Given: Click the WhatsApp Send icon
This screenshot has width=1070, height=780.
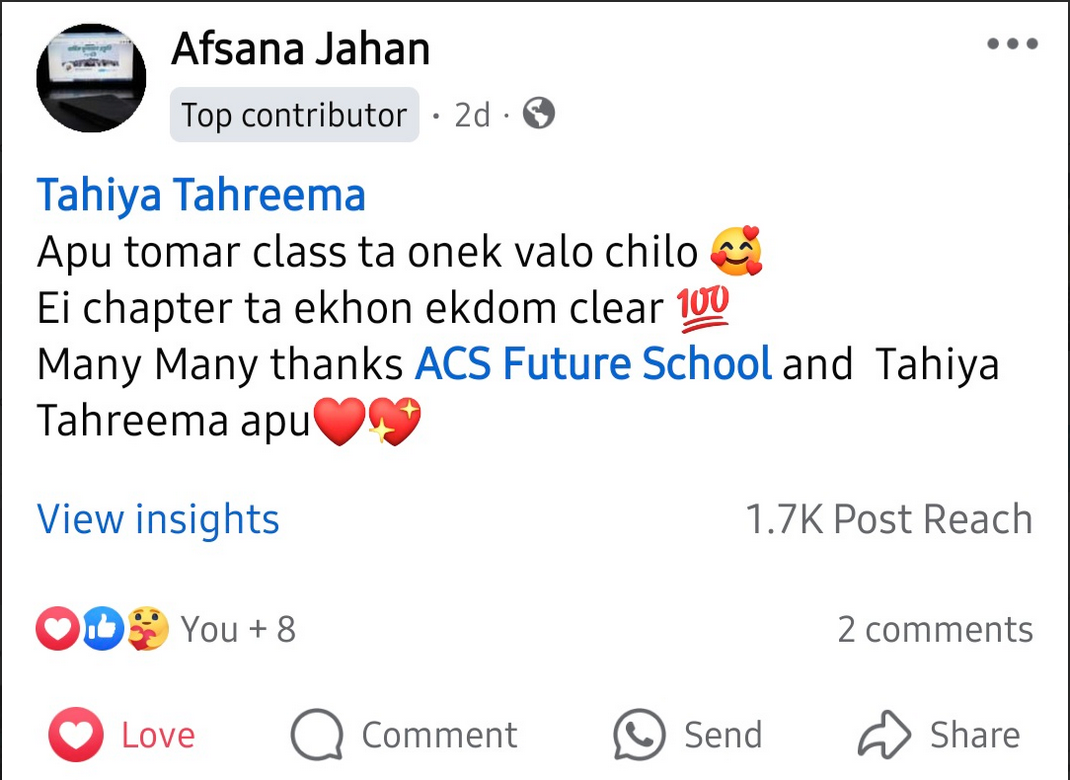Looking at the screenshot, I should click(x=639, y=736).
